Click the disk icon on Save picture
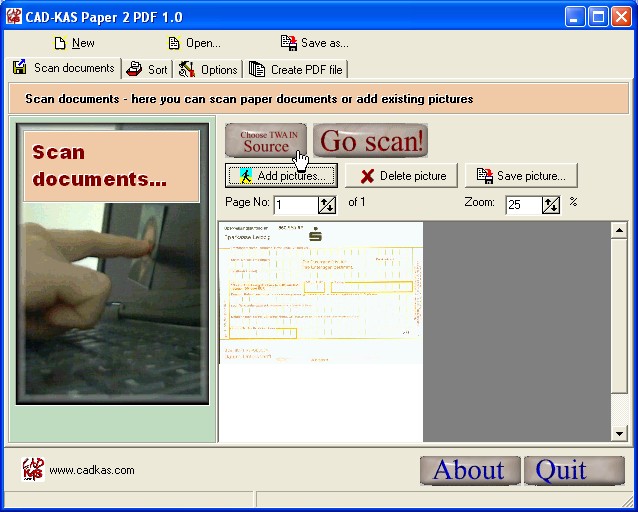 point(485,176)
